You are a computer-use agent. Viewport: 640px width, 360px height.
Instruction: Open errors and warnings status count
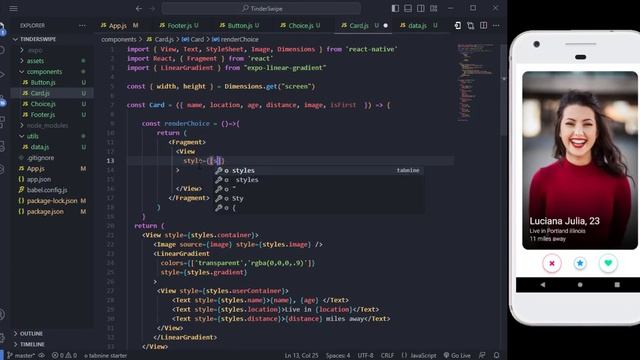tap(64, 356)
